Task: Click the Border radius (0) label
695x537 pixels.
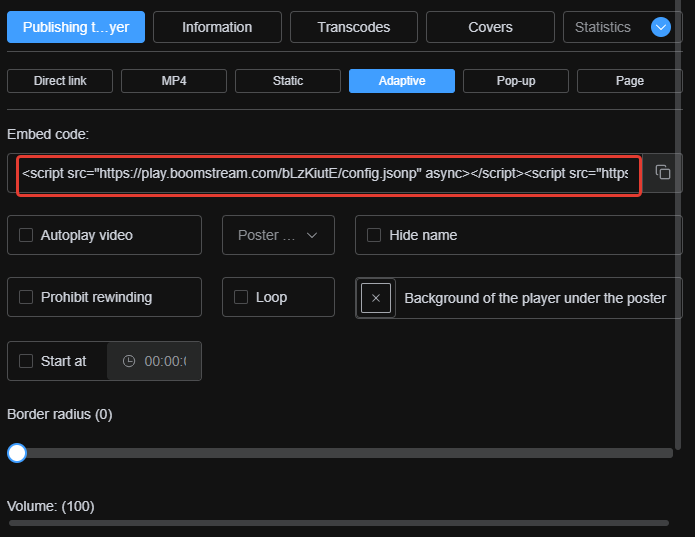Action: click(60, 414)
